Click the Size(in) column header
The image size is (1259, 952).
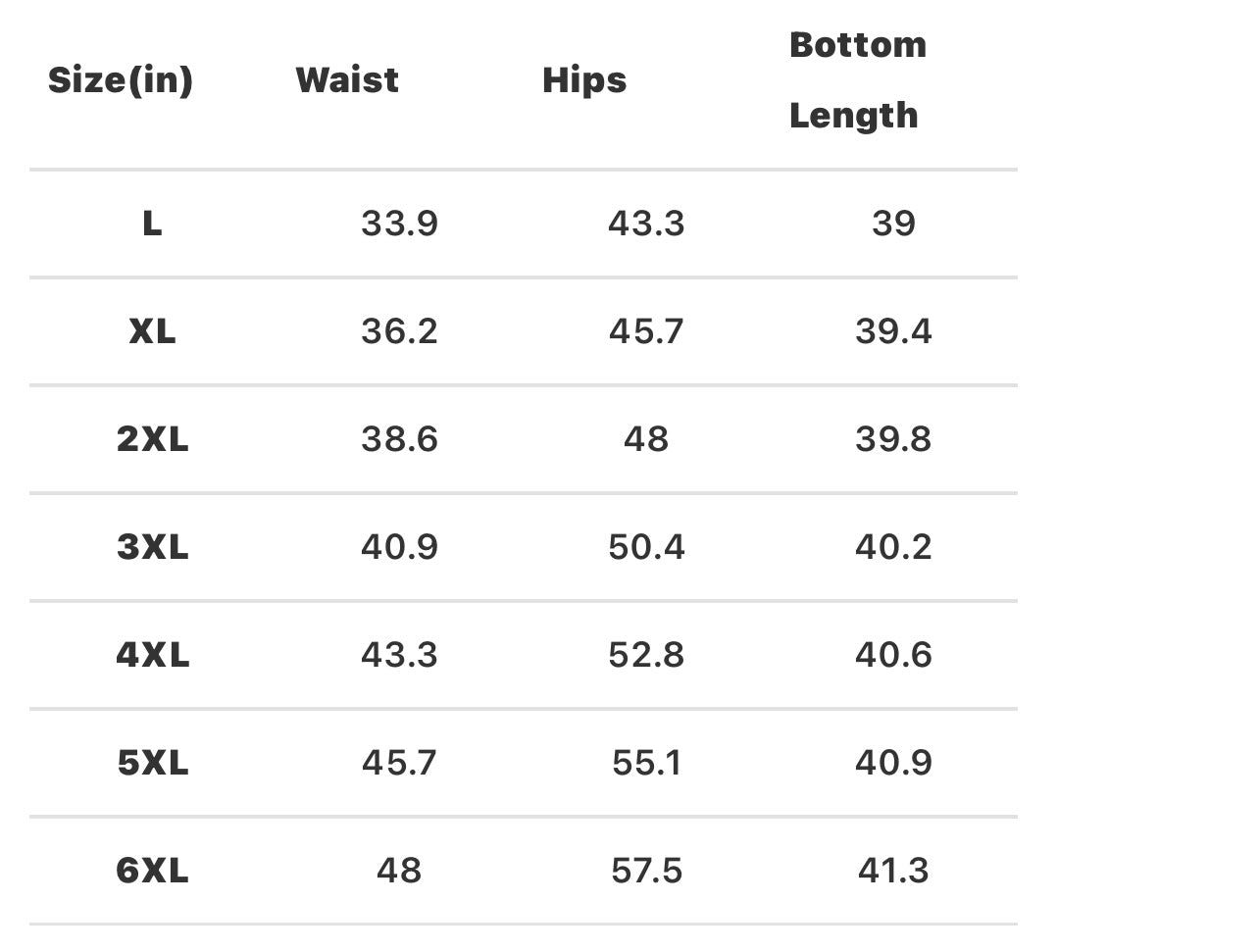point(121,80)
